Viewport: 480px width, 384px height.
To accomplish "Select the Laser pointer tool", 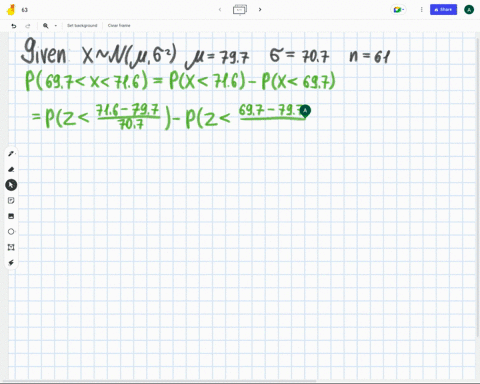I will 11,263.
